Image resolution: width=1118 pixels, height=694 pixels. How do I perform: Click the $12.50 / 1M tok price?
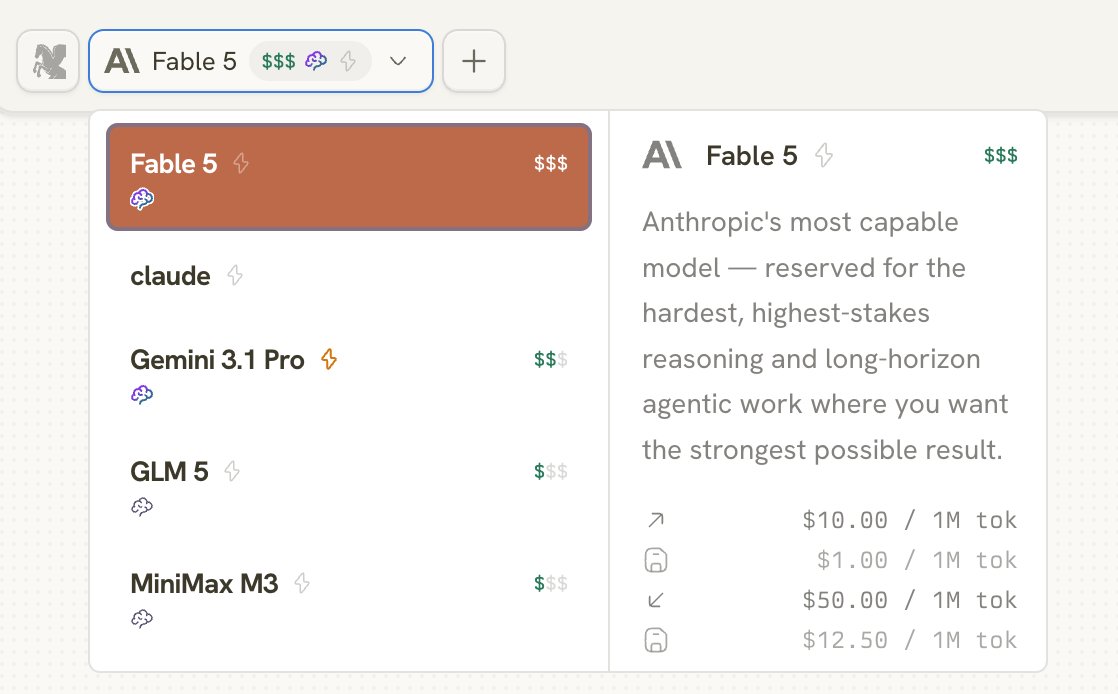coord(910,640)
